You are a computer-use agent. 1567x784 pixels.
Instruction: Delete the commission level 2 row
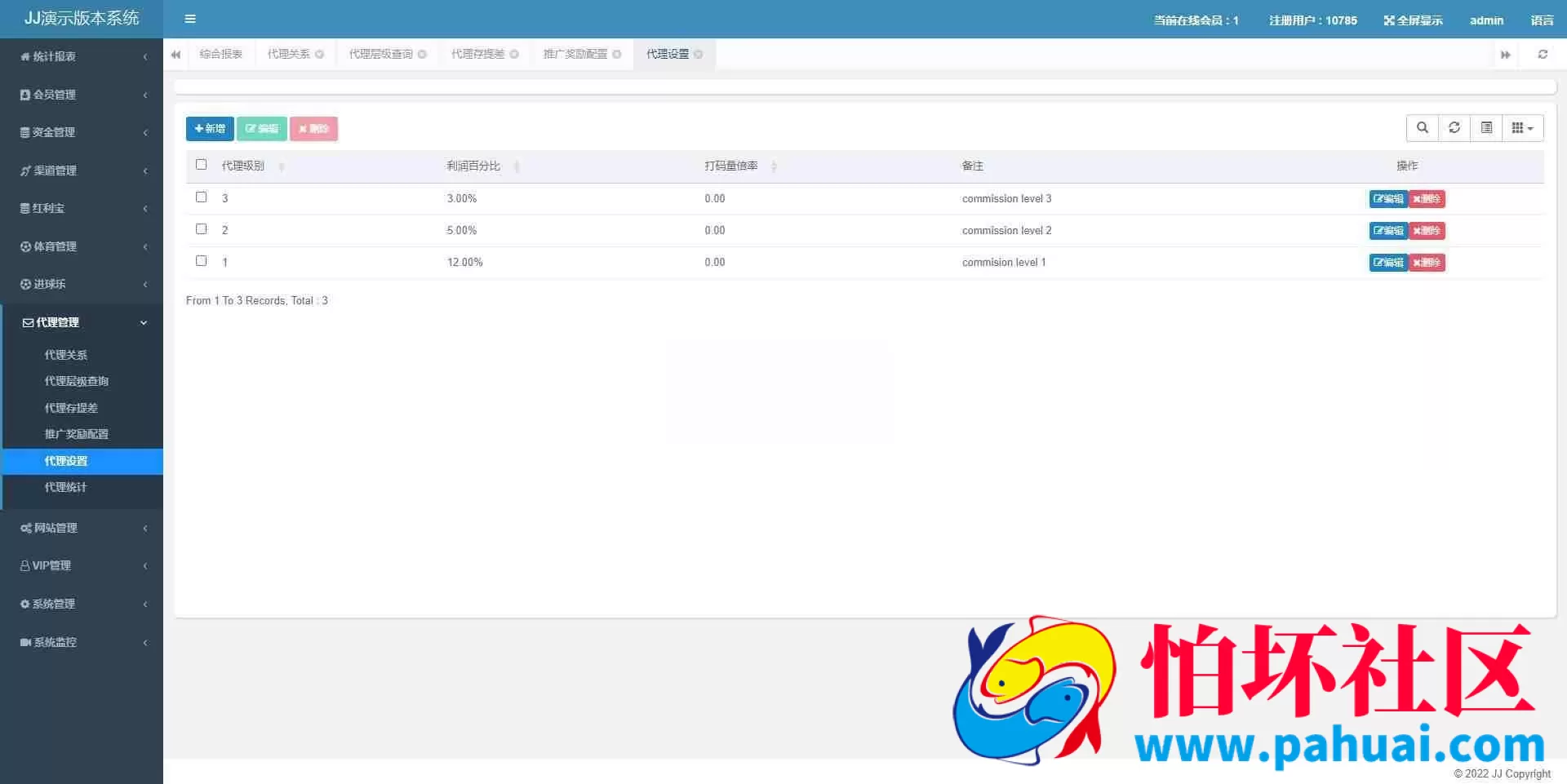pyautogui.click(x=1427, y=231)
